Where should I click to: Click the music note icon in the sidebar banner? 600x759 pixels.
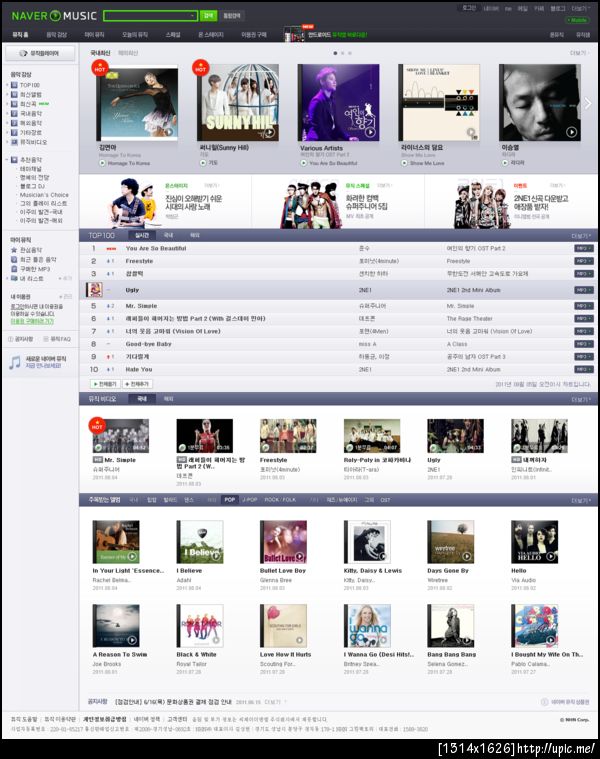pos(15,362)
